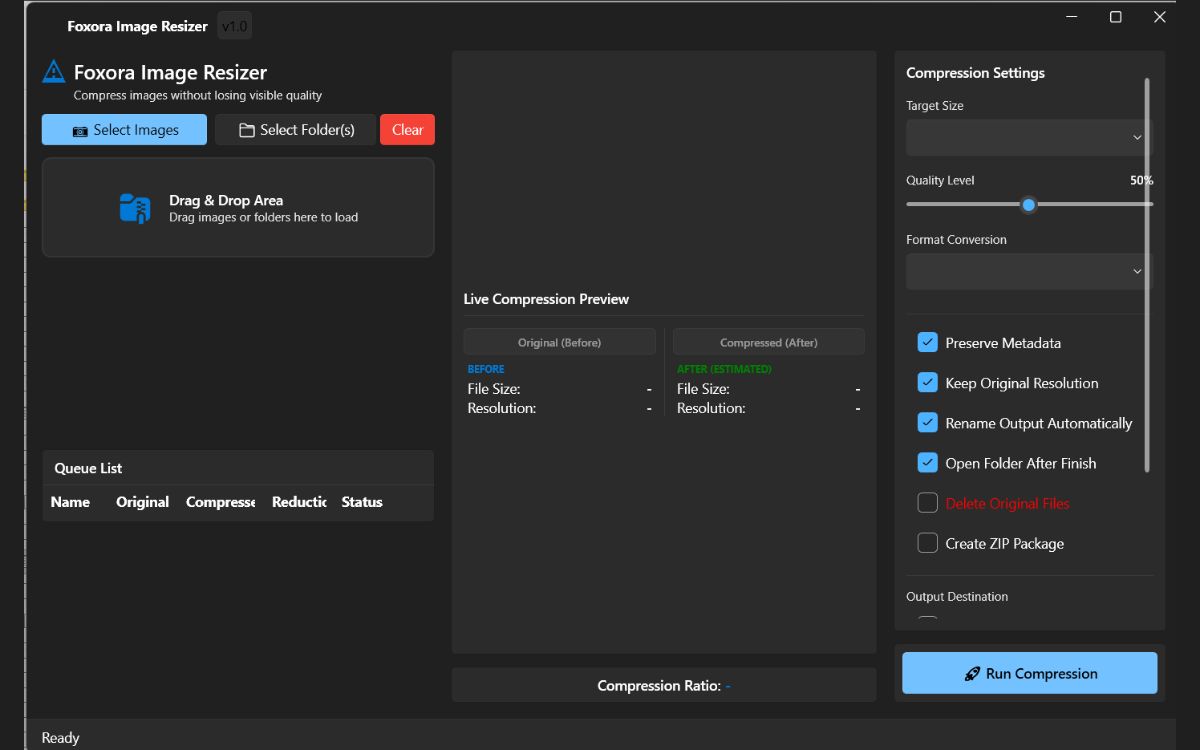Screen dimensions: 1200x750
Task: Click the Queue List heading
Action: pos(88,468)
